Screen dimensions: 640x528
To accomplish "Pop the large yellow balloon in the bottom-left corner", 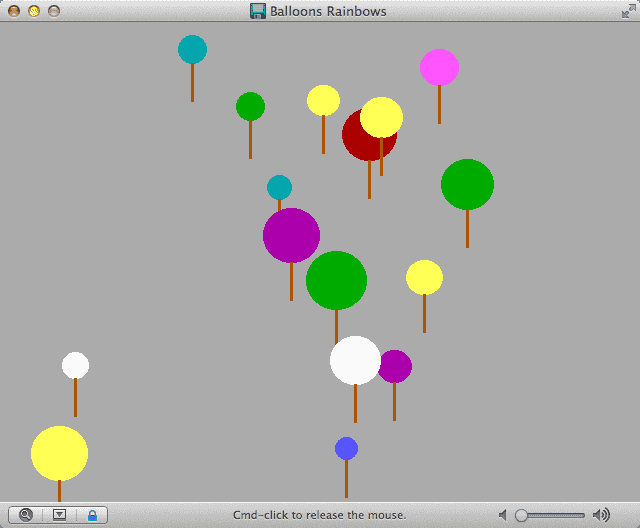I will 60,453.
